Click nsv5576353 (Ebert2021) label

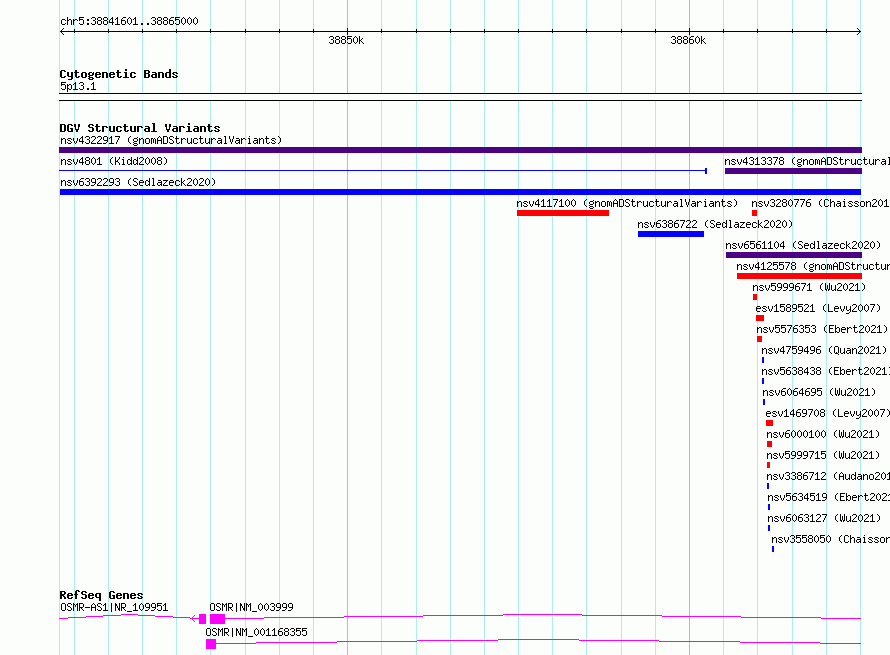click(821, 329)
